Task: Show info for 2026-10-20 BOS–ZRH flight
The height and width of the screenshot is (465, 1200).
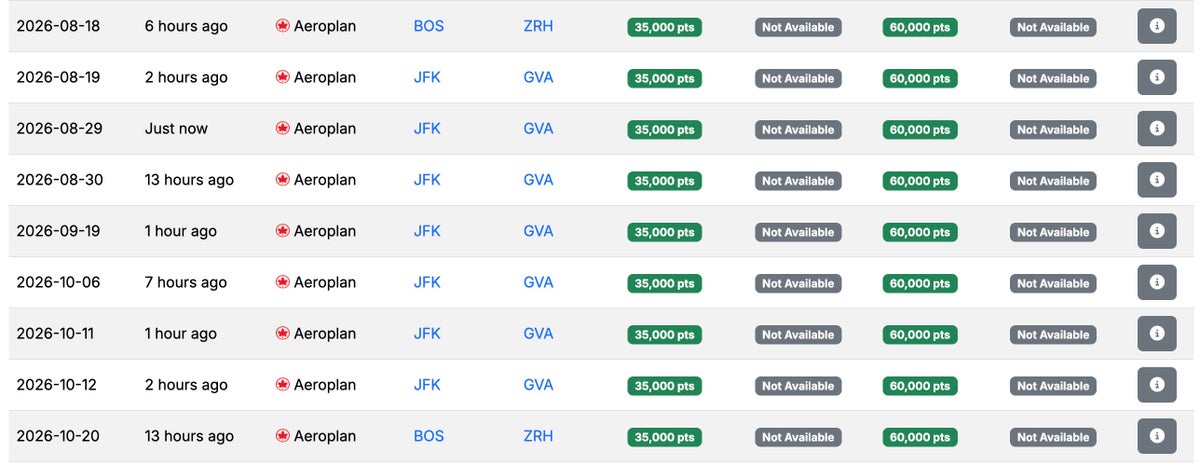Action: (x=1157, y=436)
